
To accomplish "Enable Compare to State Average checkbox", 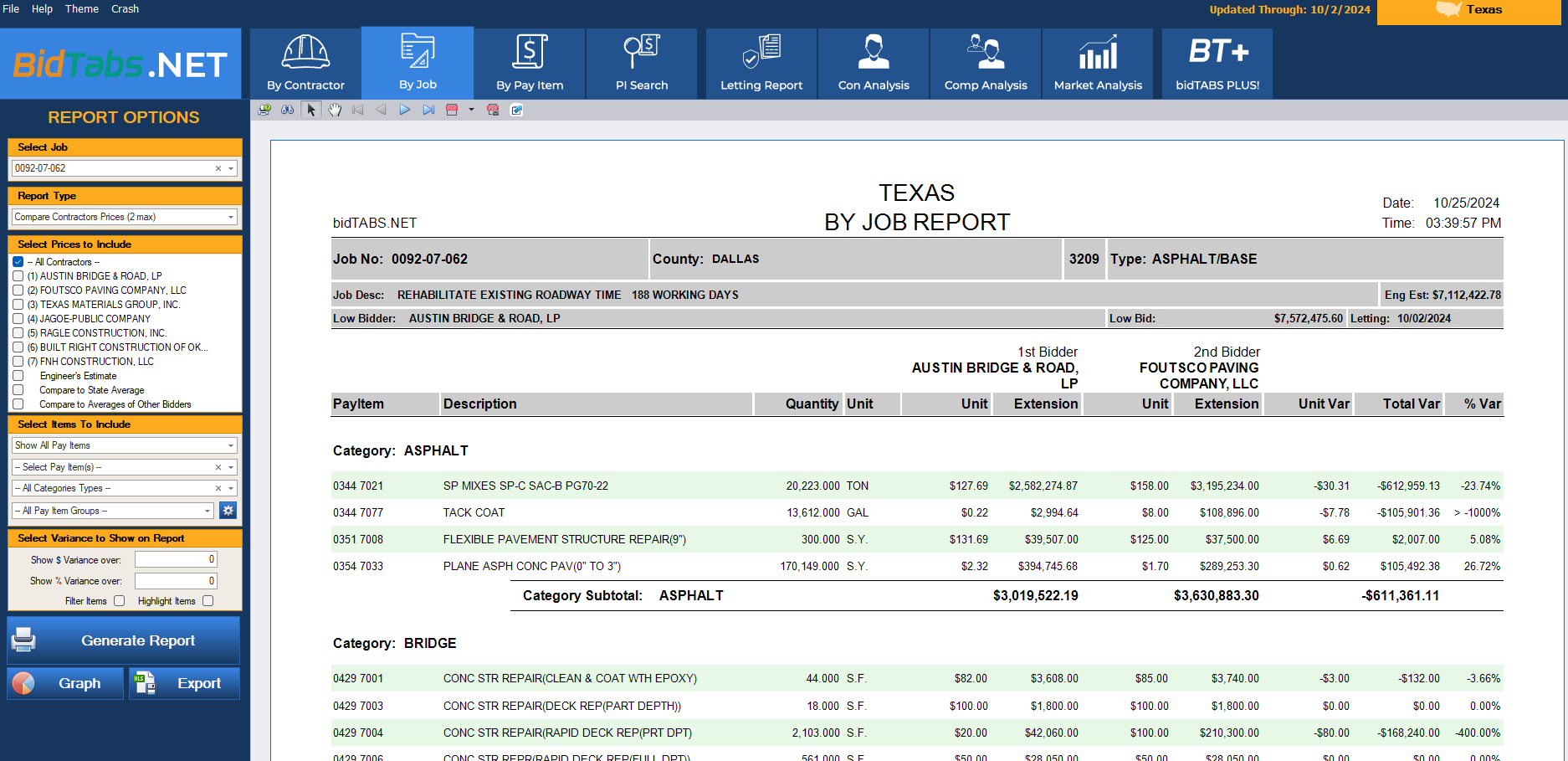I will 18,390.
